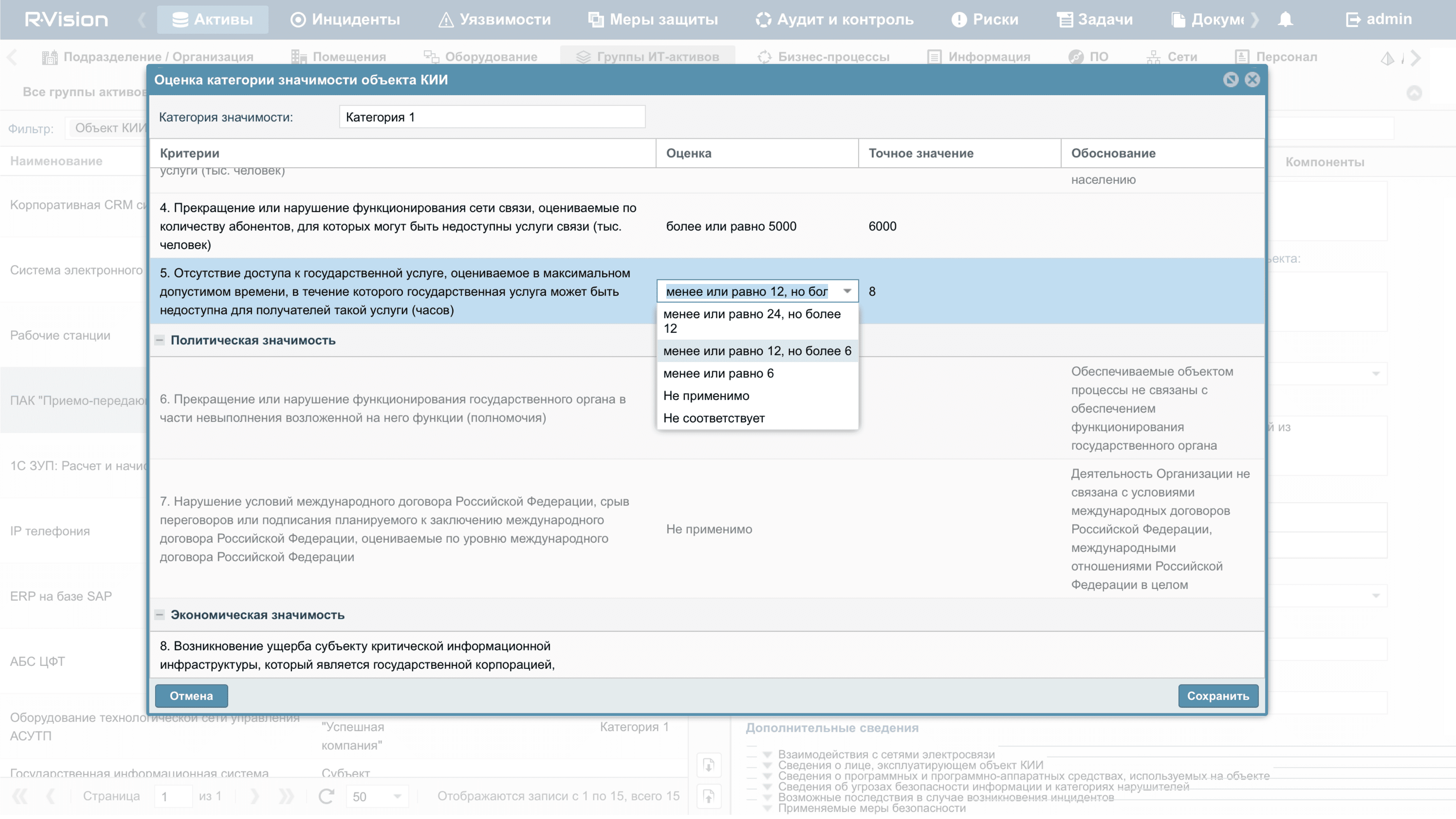Click 'более или равно 5000' cell
Viewport: 1456px width, 819px height.
757,226
